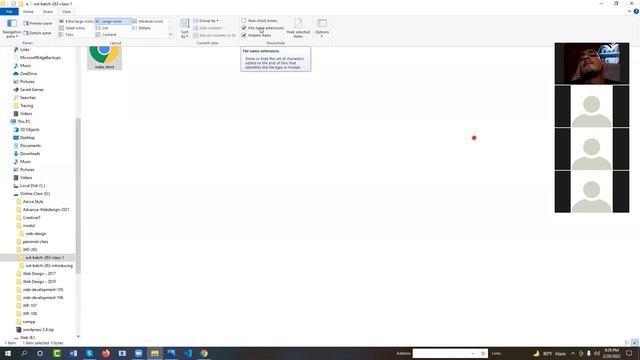This screenshot has width=640, height=360.
Task: Toggle the Details pane
Action: coord(37,33)
